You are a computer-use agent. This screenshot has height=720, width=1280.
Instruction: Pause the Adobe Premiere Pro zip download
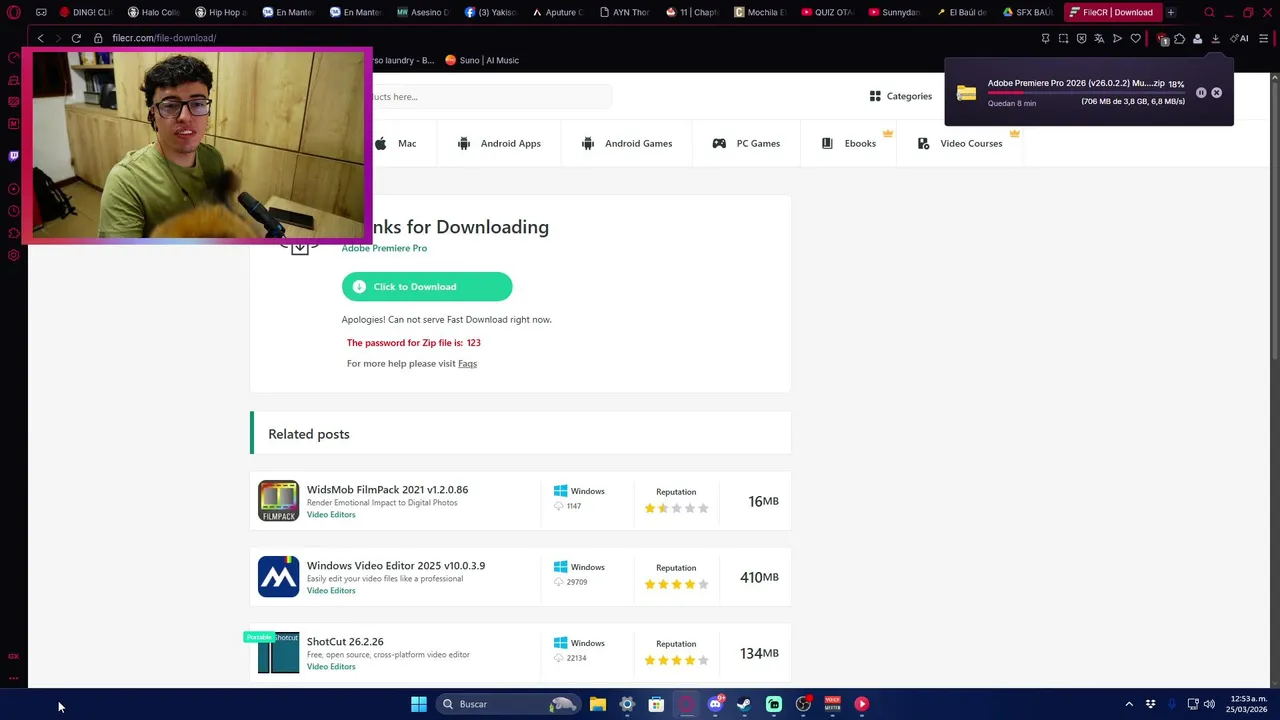(1201, 92)
